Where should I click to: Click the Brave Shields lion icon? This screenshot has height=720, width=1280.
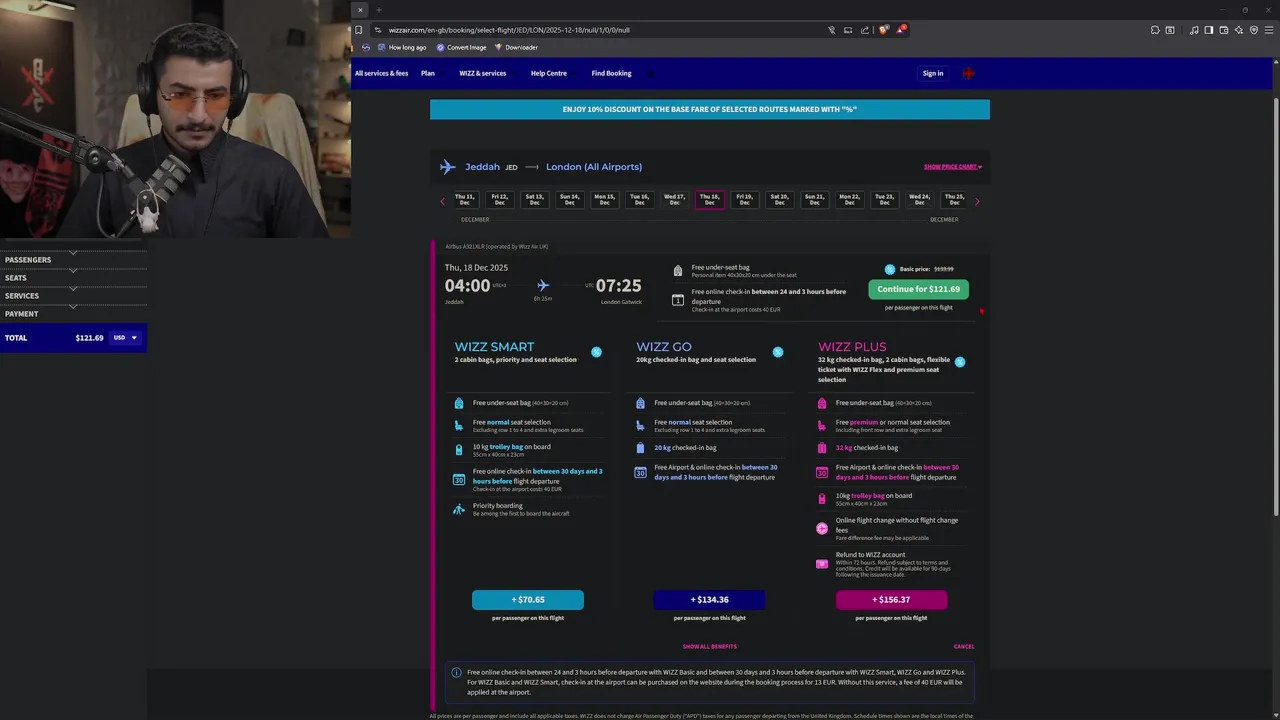[883, 30]
